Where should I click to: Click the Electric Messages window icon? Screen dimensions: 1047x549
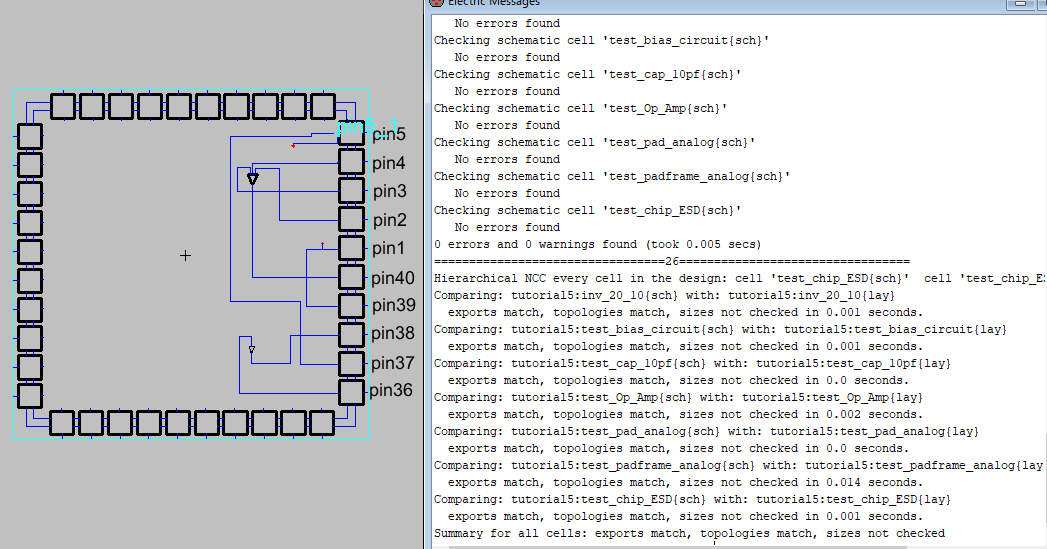click(436, 3)
